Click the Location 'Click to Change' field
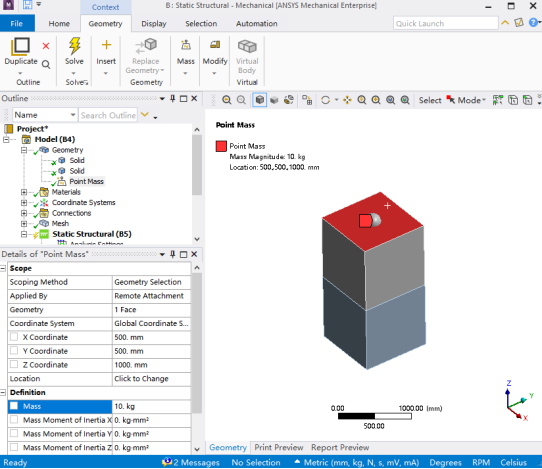Viewport: 542px width, 469px height. (151, 378)
